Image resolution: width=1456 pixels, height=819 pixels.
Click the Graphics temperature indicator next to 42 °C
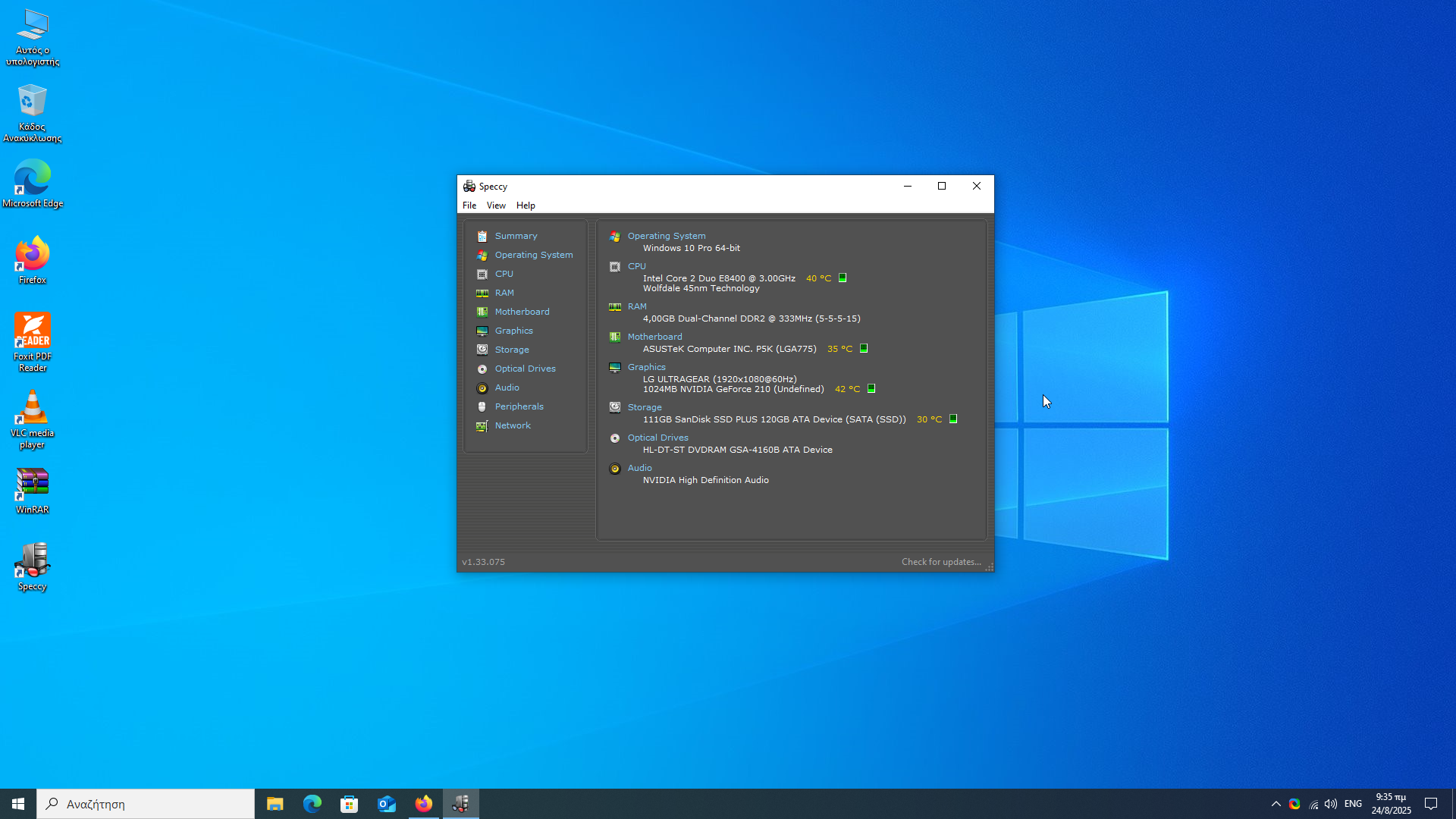pos(871,389)
